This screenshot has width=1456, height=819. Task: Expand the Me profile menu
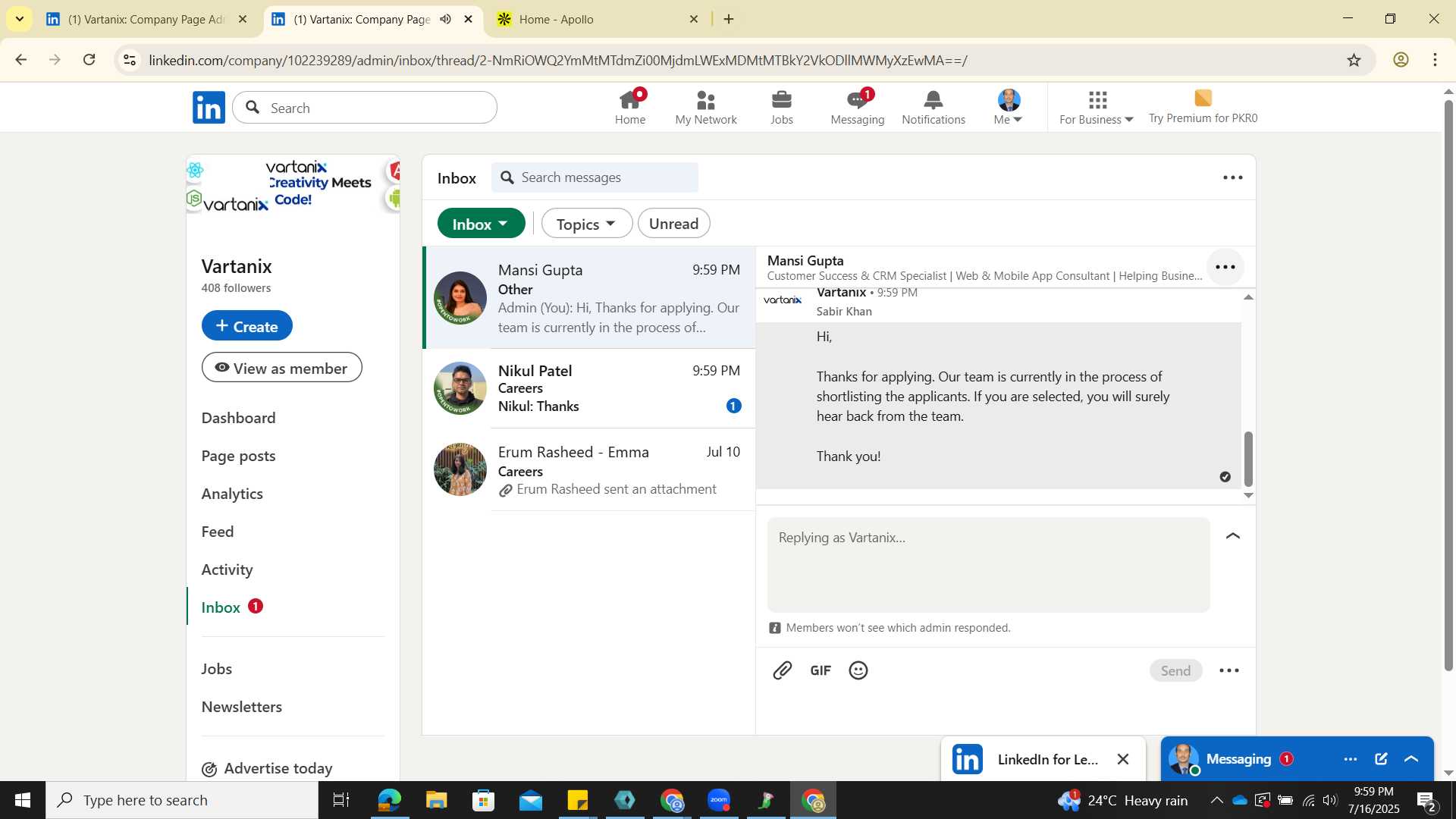1009,107
